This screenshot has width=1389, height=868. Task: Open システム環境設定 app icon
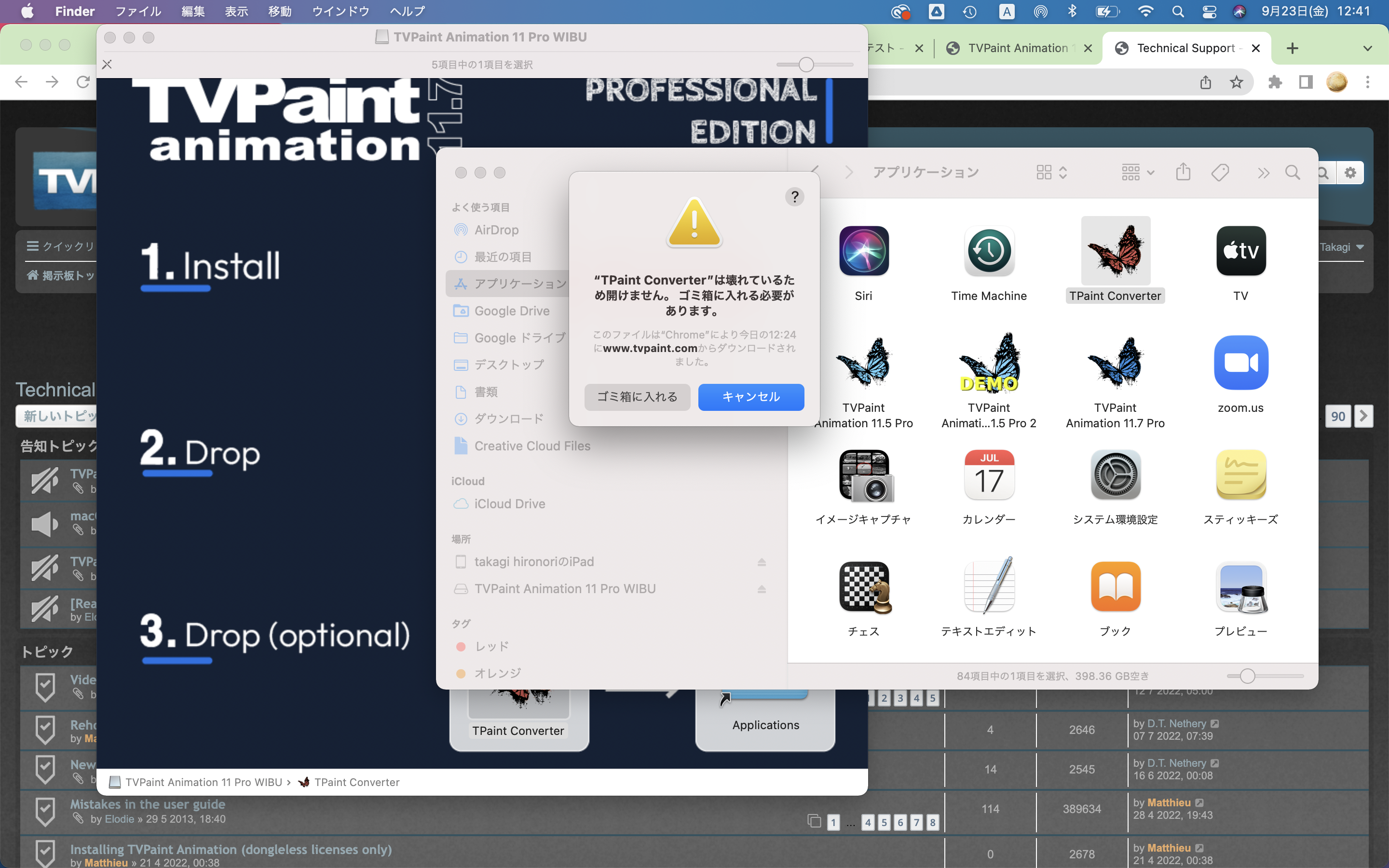point(1115,475)
